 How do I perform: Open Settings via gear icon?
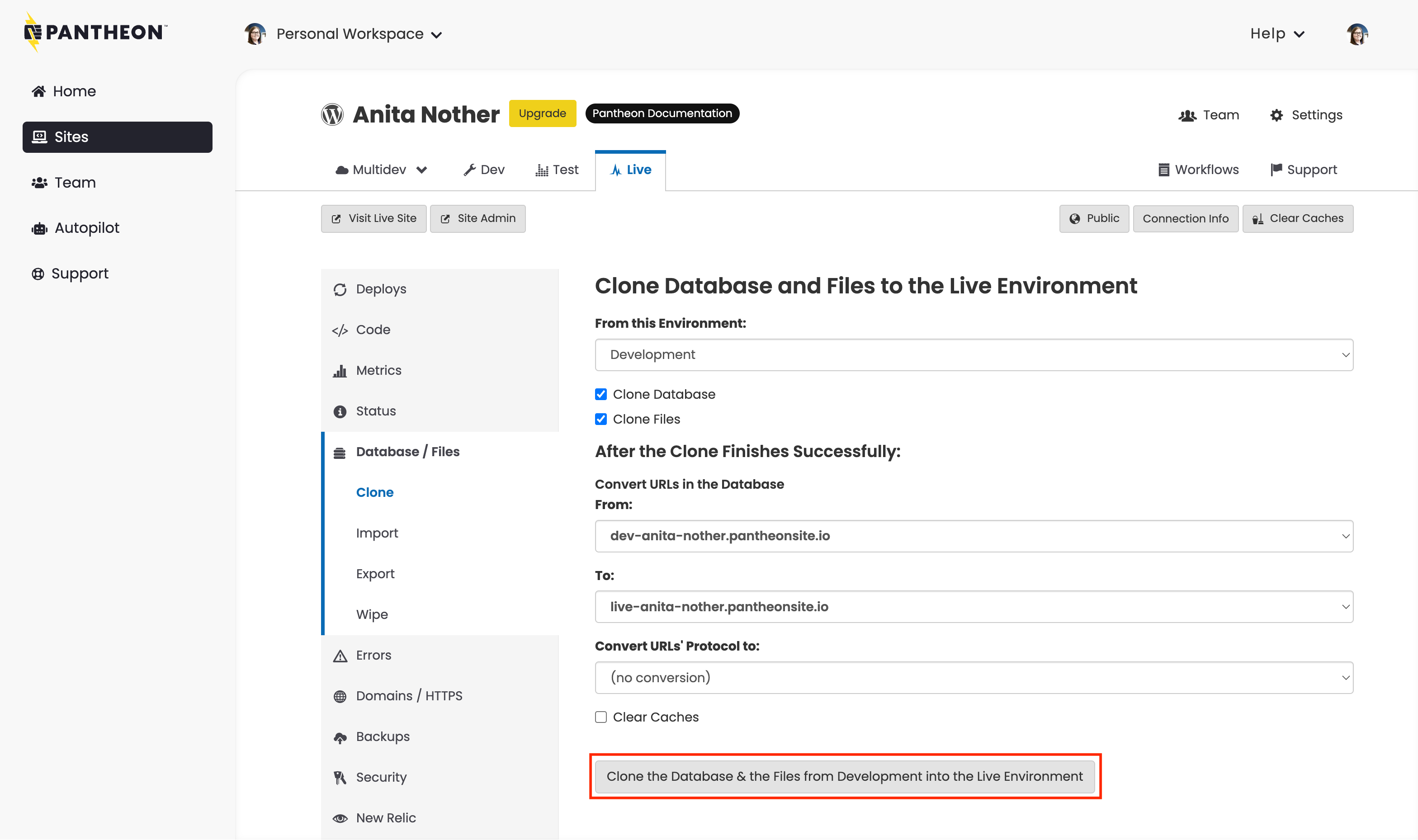pyautogui.click(x=1276, y=115)
